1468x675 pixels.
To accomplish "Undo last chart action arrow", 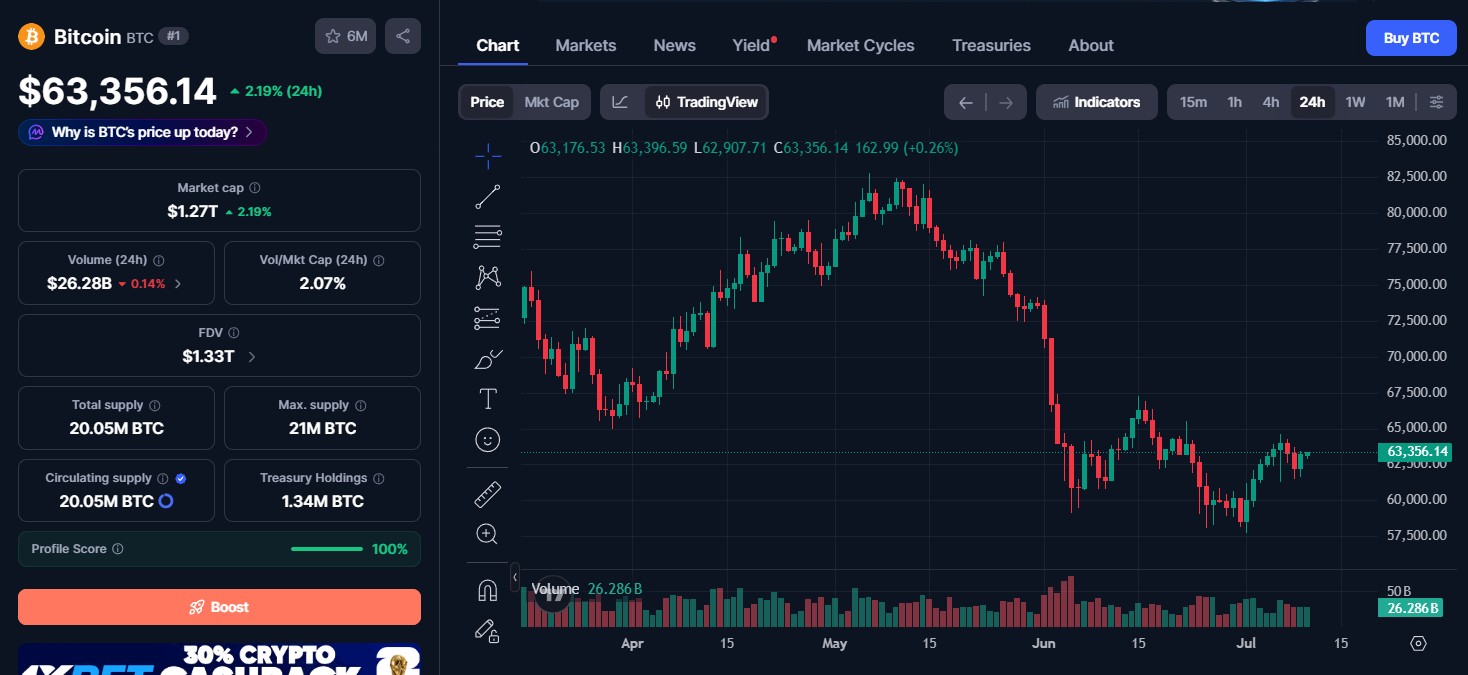I will pyautogui.click(x=966, y=102).
